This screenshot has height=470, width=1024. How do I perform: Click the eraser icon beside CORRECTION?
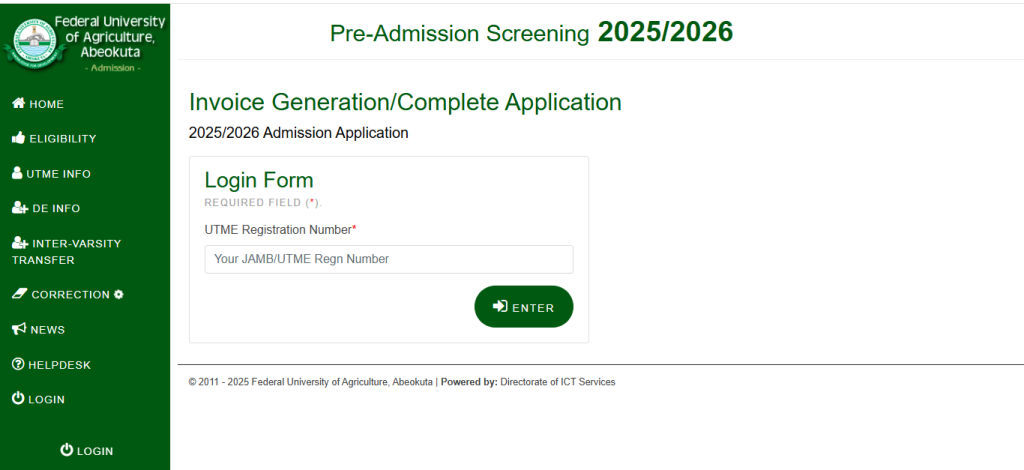19,294
